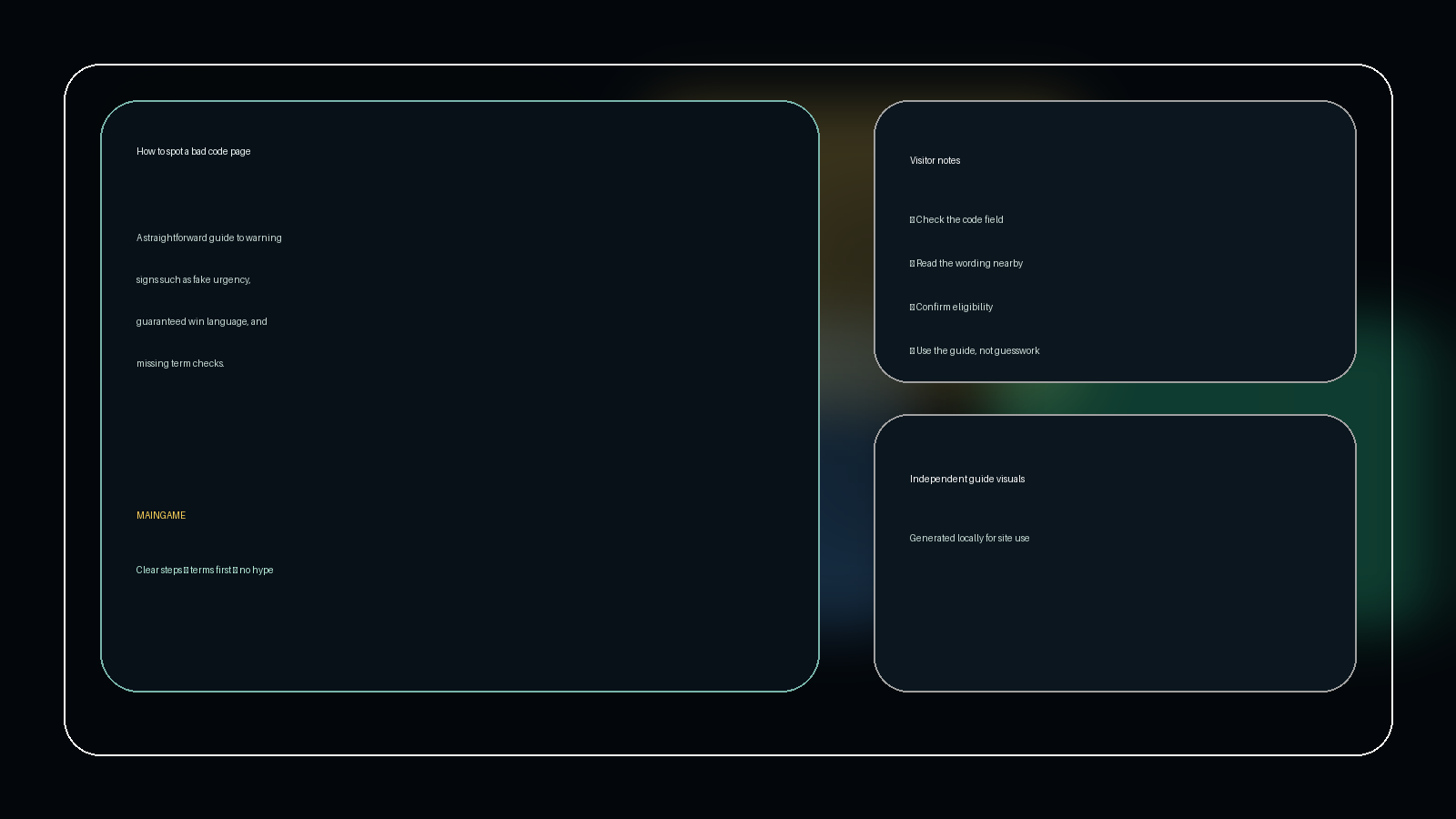Click the 'Visitor notes' heading
This screenshot has width=1456, height=819.
click(x=935, y=160)
